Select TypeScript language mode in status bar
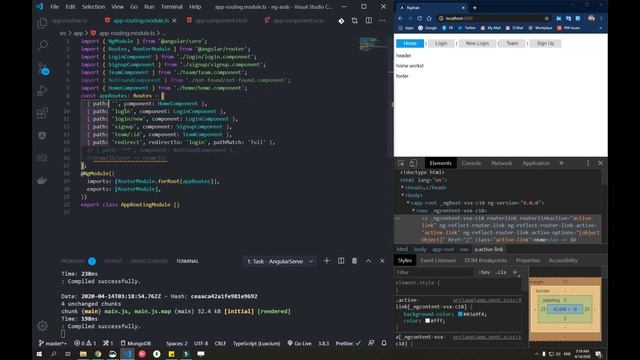Image resolution: width=640 pixels, height=360 pixels. click(x=256, y=344)
